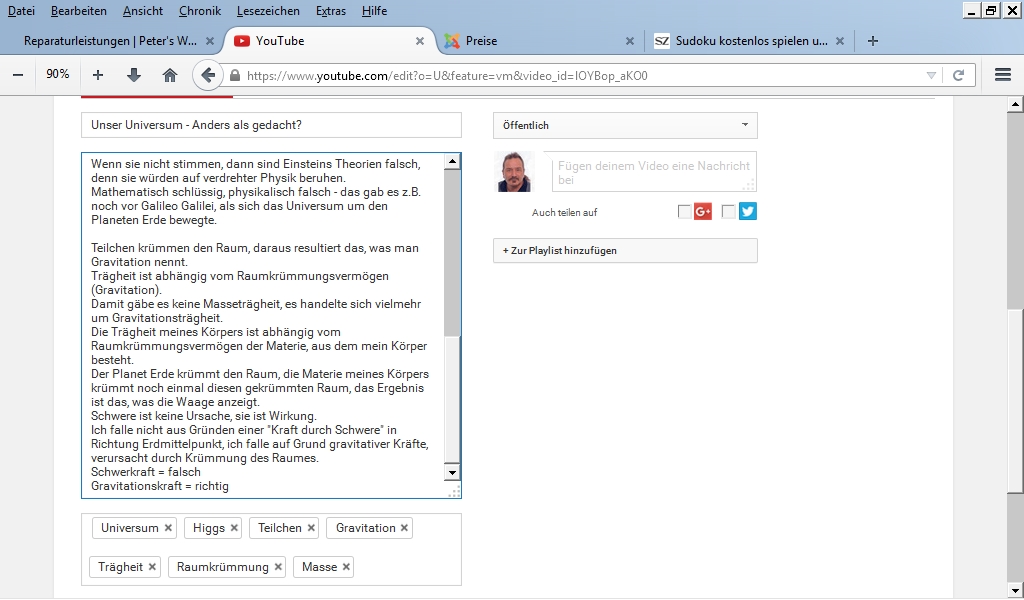This screenshot has width=1024, height=600.
Task: Click the video title input field
Action: [x=271, y=125]
